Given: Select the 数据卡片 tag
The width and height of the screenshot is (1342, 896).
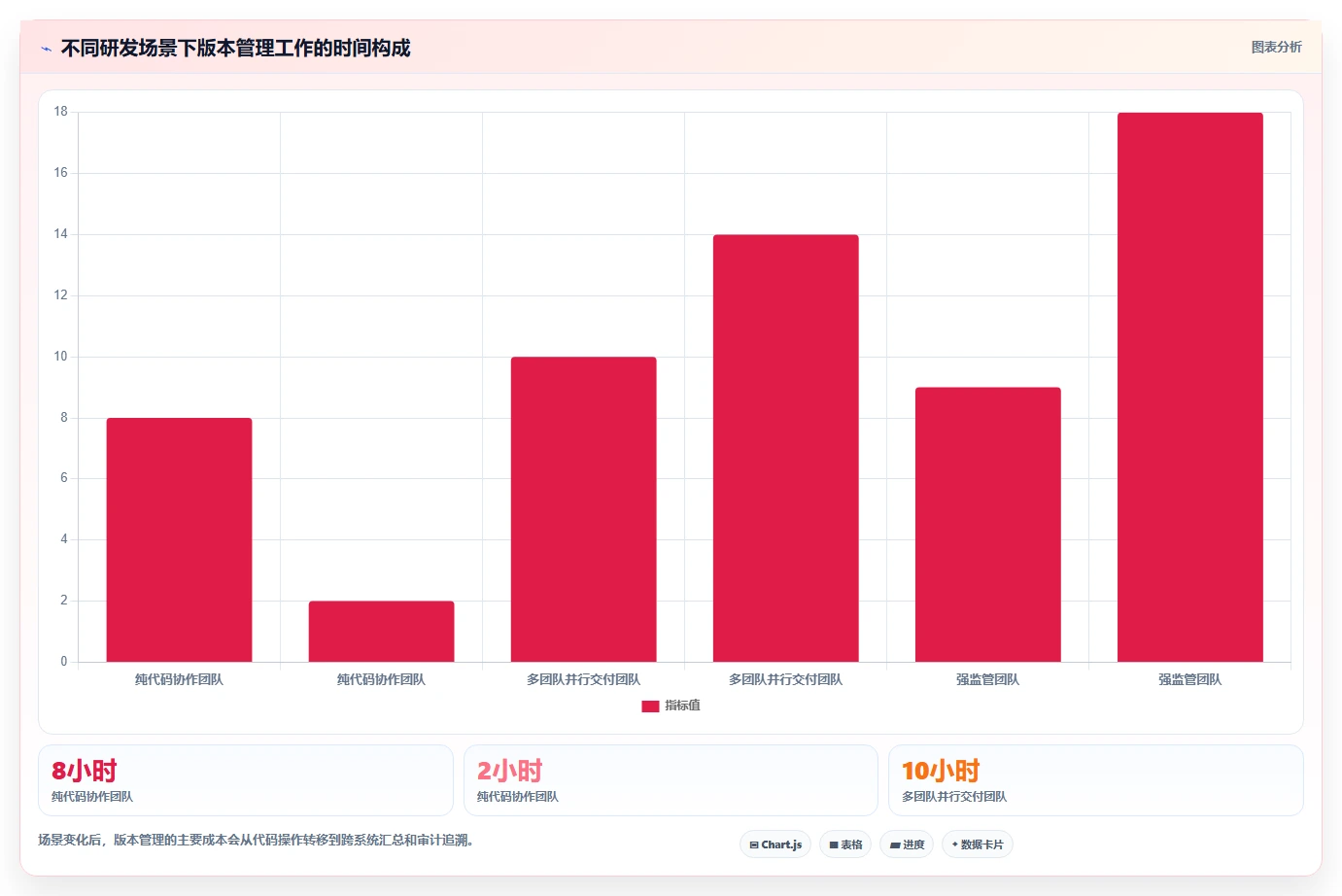Looking at the screenshot, I should (x=978, y=844).
